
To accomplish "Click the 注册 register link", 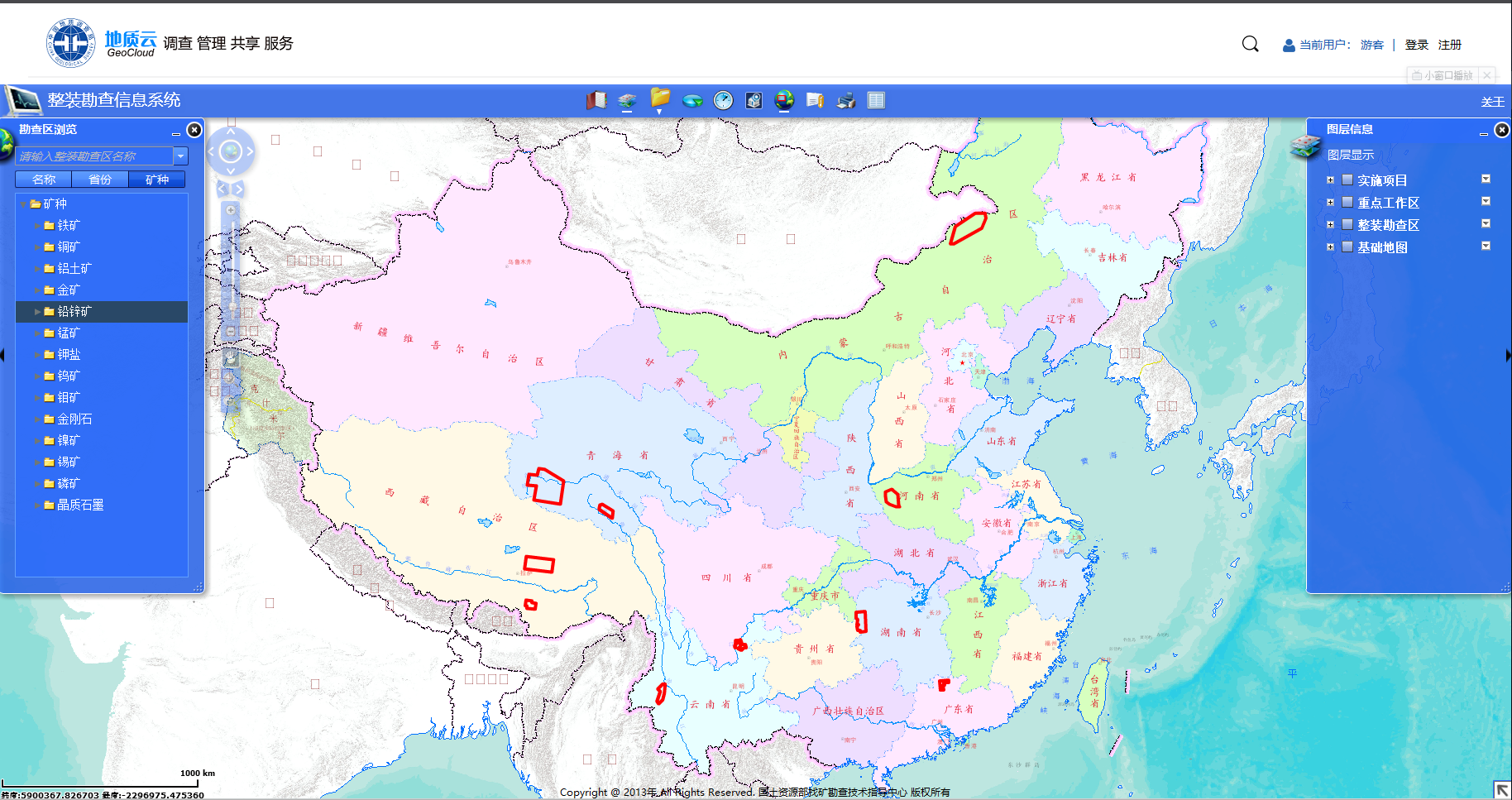I will (x=1450, y=45).
